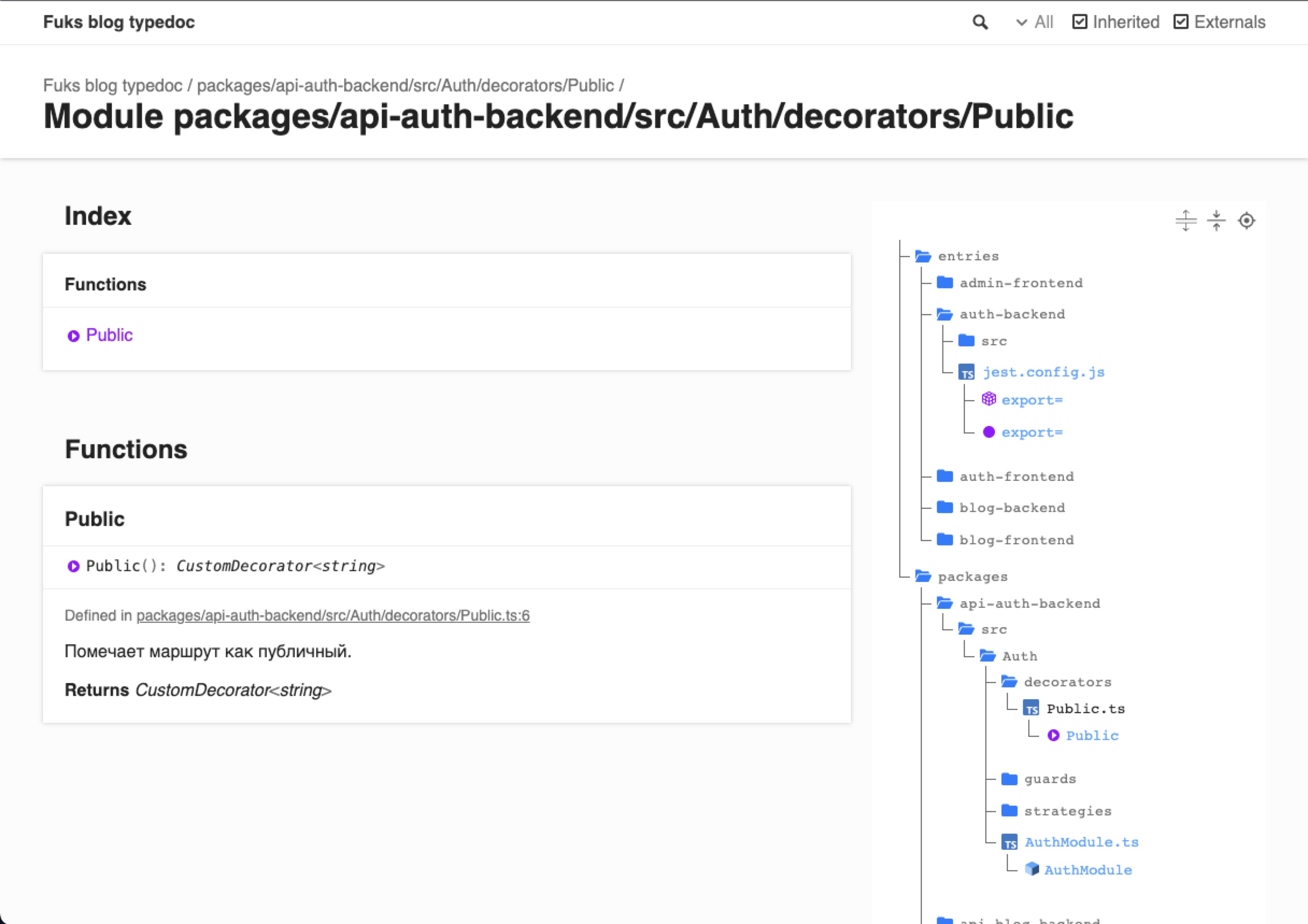Click the Fuks blog typedoc header title
The image size is (1308, 924).
(119, 22)
